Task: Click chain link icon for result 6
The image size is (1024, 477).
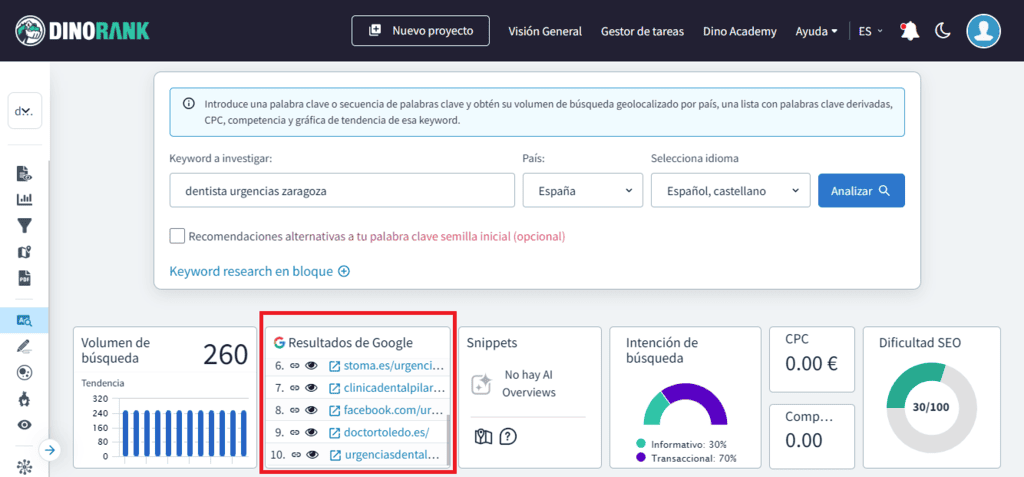Action: [295, 365]
